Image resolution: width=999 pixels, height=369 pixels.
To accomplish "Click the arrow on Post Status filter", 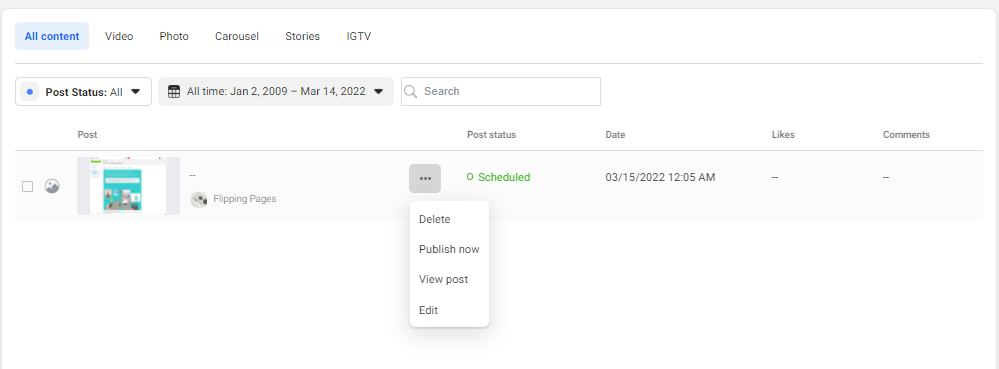I will click(135, 92).
